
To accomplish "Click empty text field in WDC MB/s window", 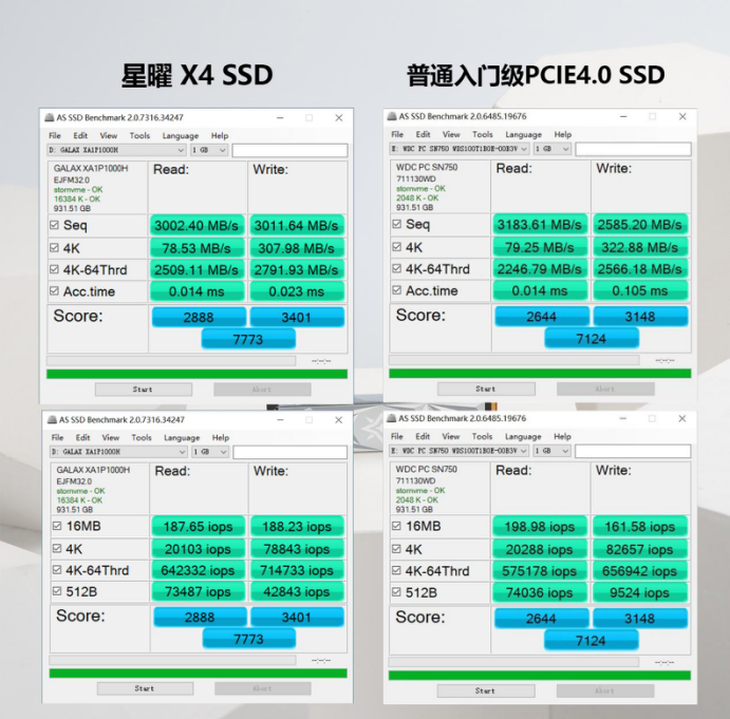I will 633,149.
